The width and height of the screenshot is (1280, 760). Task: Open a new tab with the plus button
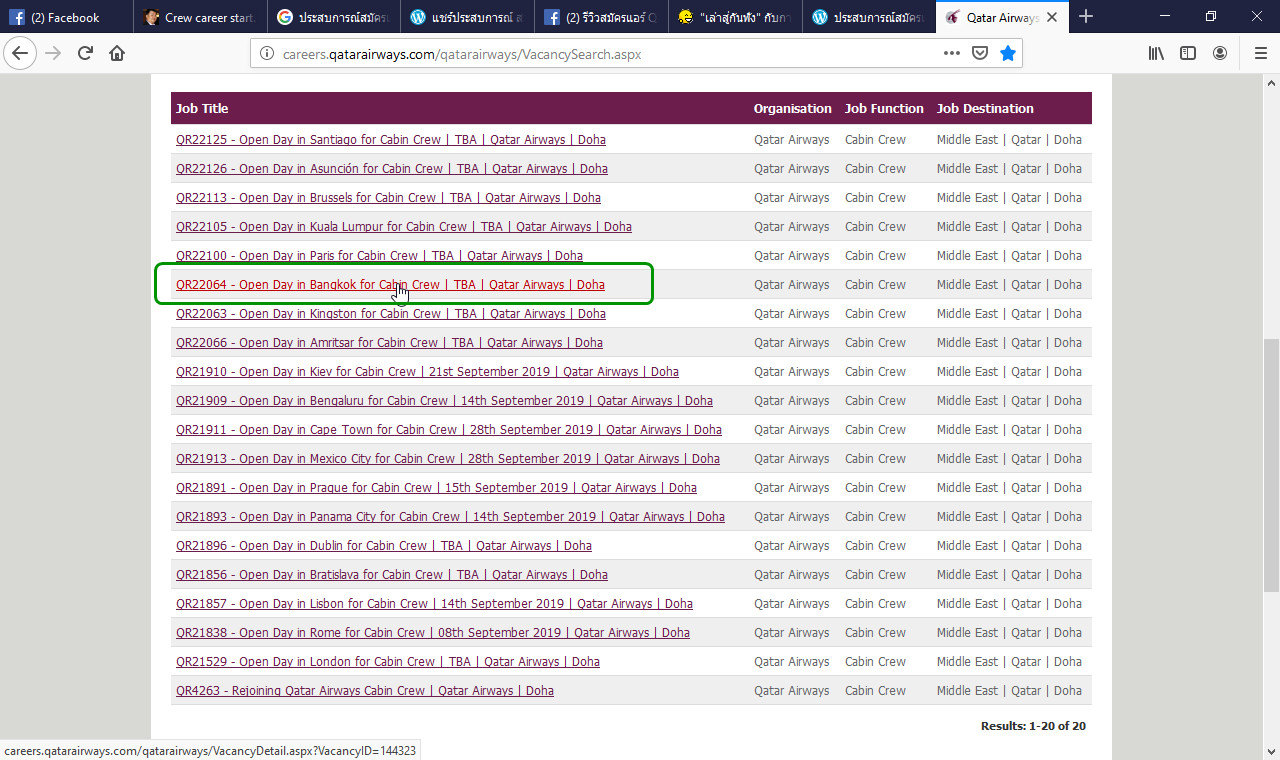tap(1086, 17)
